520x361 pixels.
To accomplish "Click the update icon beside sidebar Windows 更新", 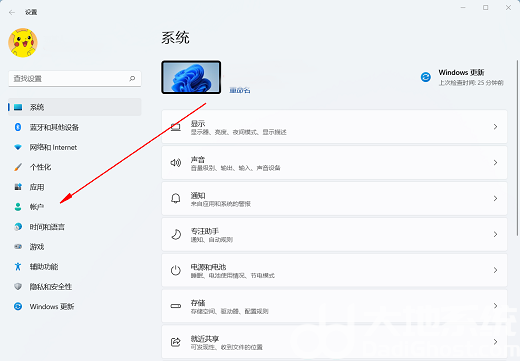I will point(18,306).
